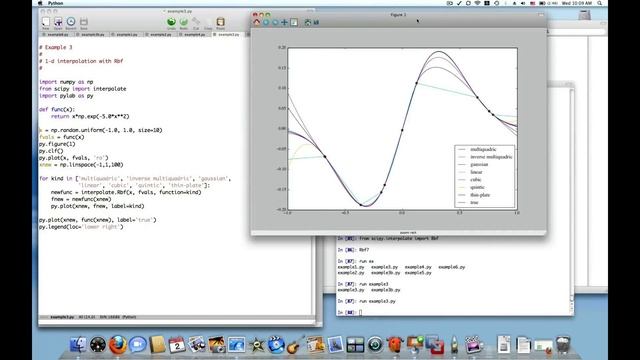640x360 pixels.
Task: Open the Python menu in menu bar
Action: [x=56, y=3]
